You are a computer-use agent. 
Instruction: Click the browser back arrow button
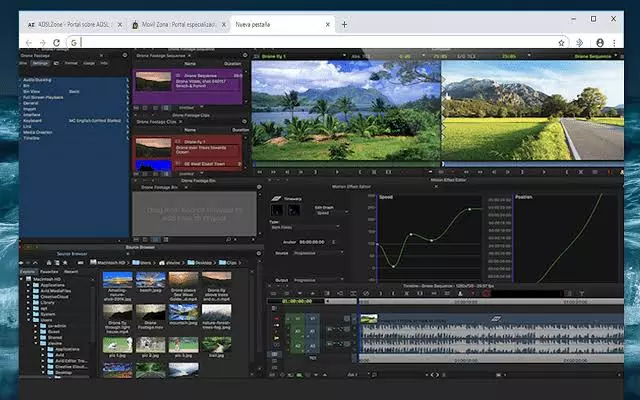27,43
